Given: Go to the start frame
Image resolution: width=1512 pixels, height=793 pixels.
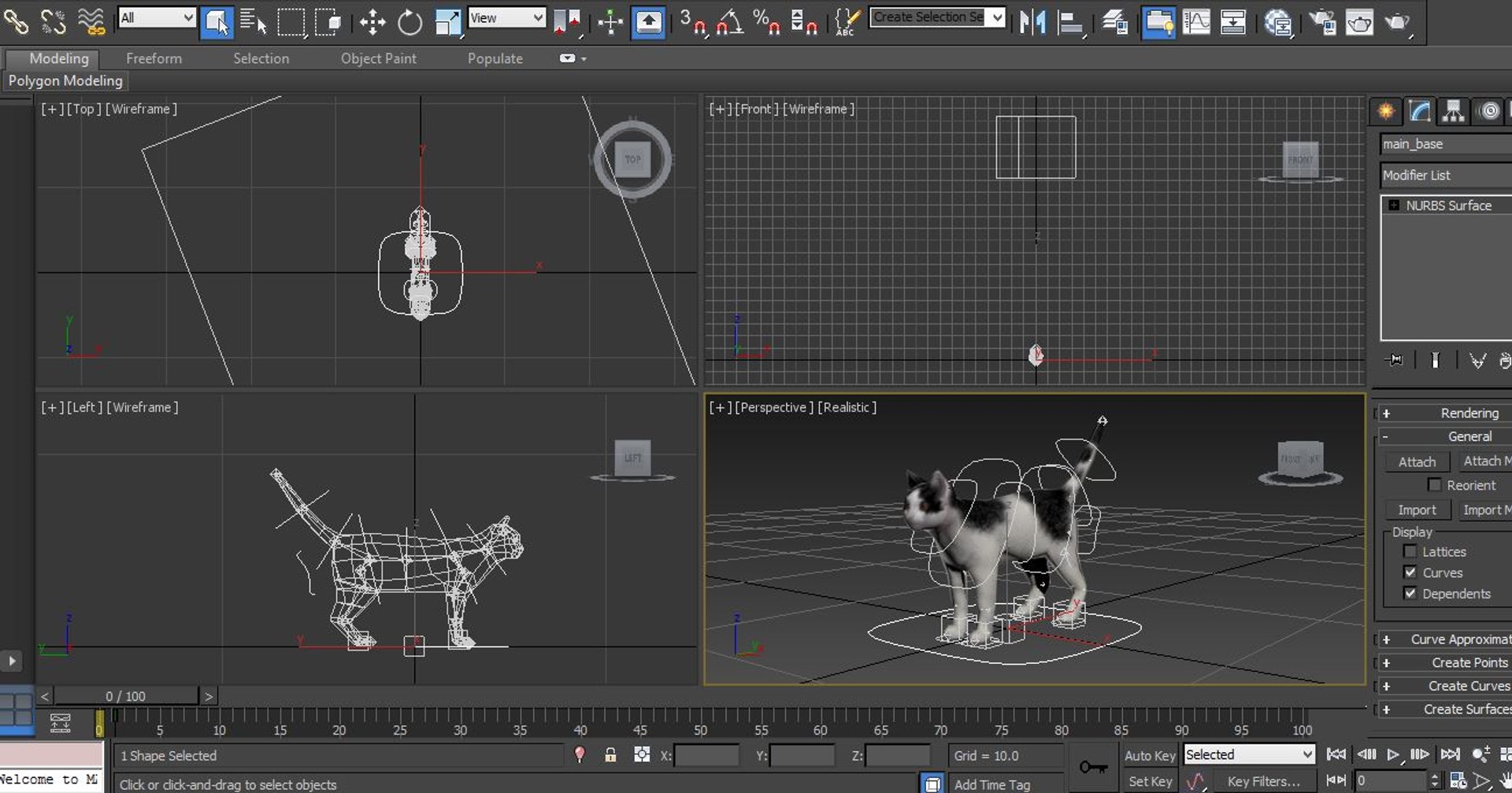Looking at the screenshot, I should coord(1336,754).
